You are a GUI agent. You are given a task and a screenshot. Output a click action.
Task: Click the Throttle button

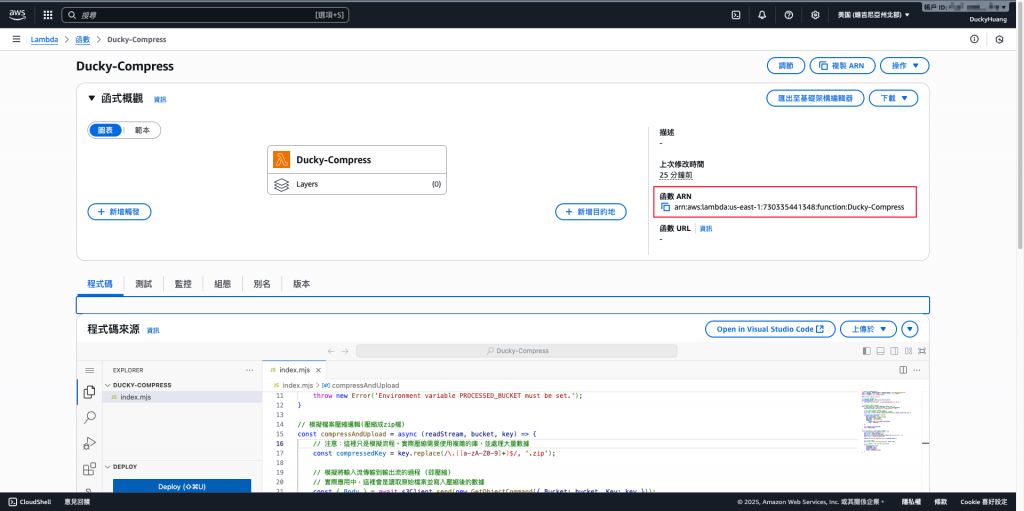[x=786, y=65]
